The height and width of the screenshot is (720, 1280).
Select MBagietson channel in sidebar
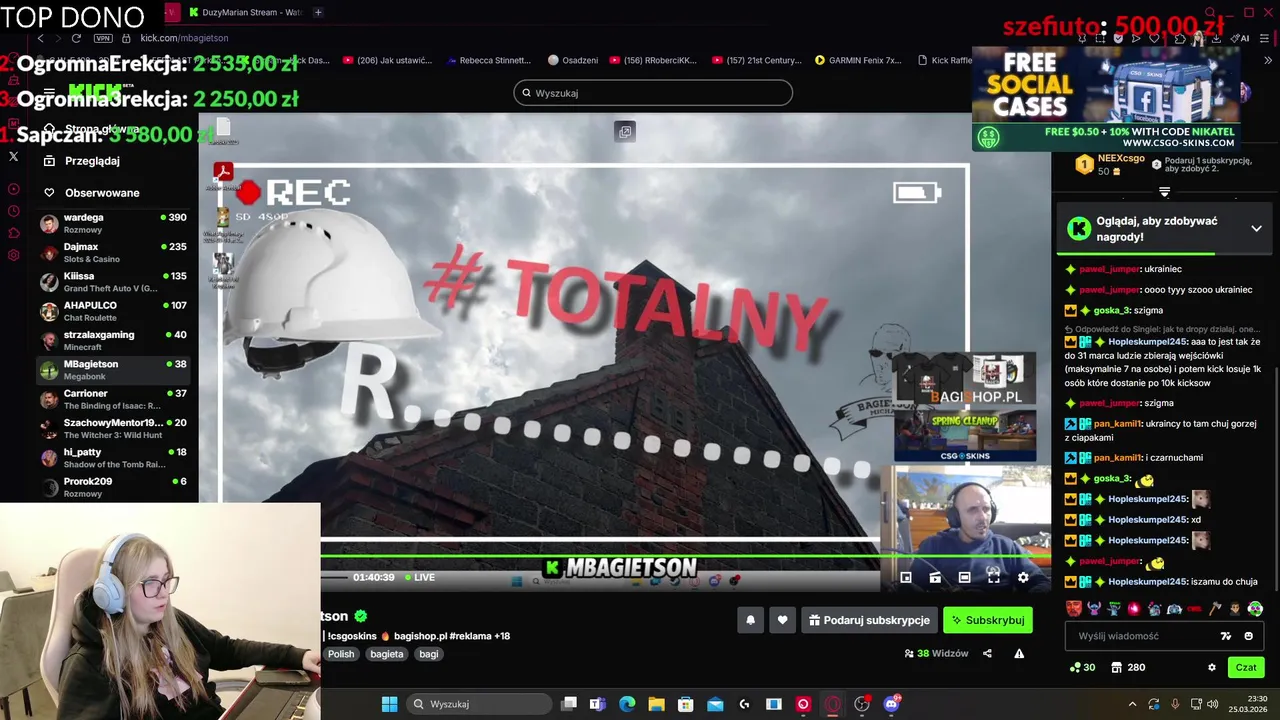(114, 369)
